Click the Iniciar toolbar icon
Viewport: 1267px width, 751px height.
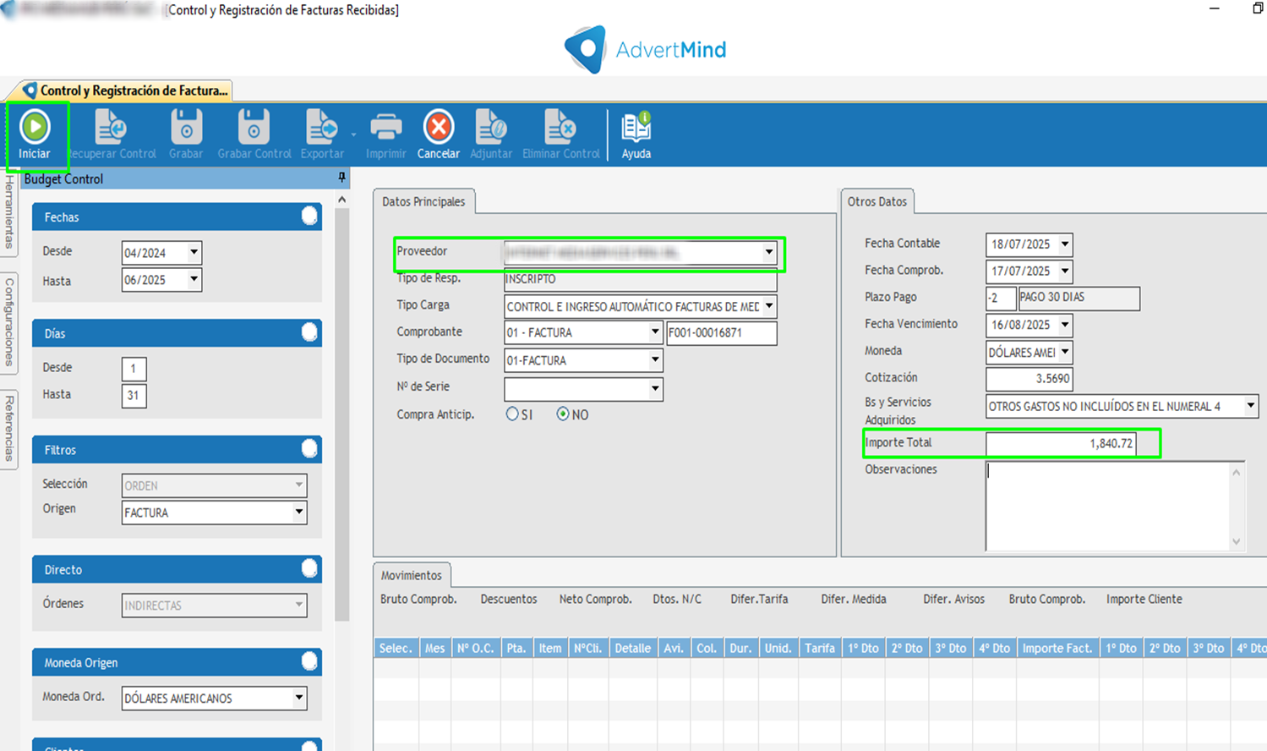pyautogui.click(x=35, y=127)
